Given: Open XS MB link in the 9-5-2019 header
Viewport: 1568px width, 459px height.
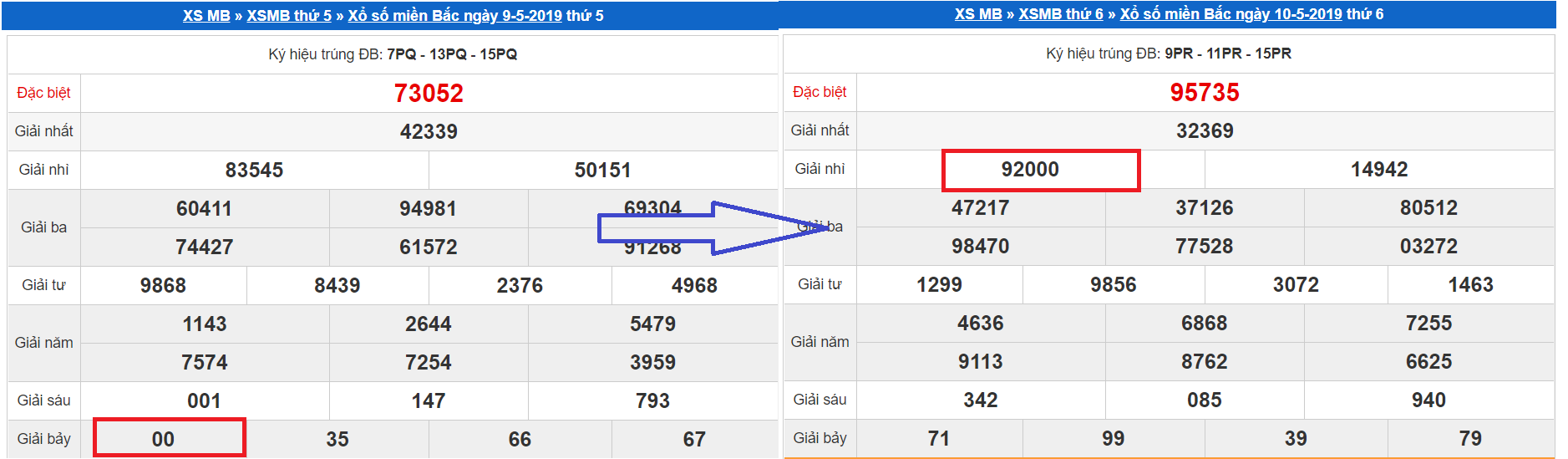Looking at the screenshot, I should point(206,16).
